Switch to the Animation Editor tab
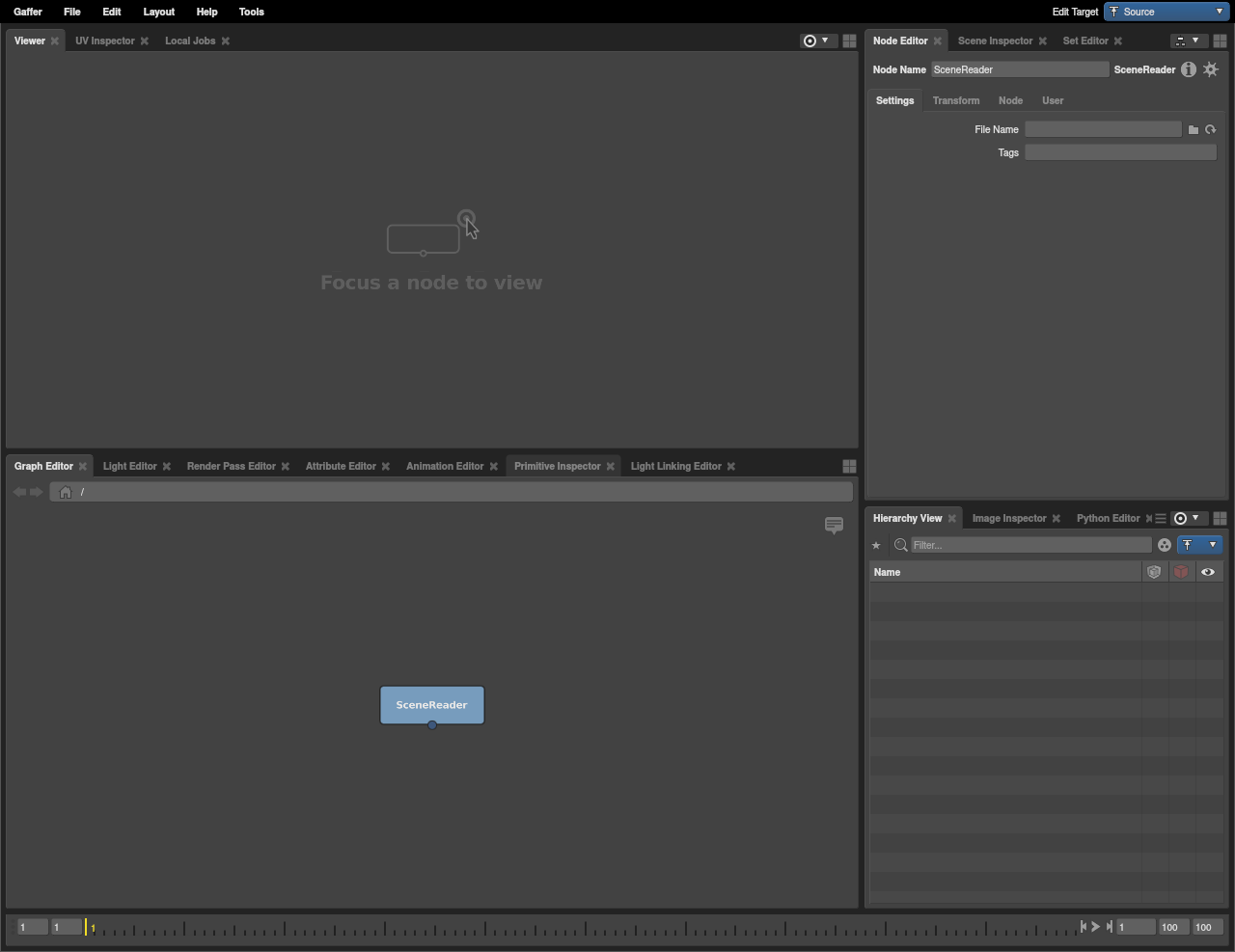The height and width of the screenshot is (952, 1235). click(445, 466)
